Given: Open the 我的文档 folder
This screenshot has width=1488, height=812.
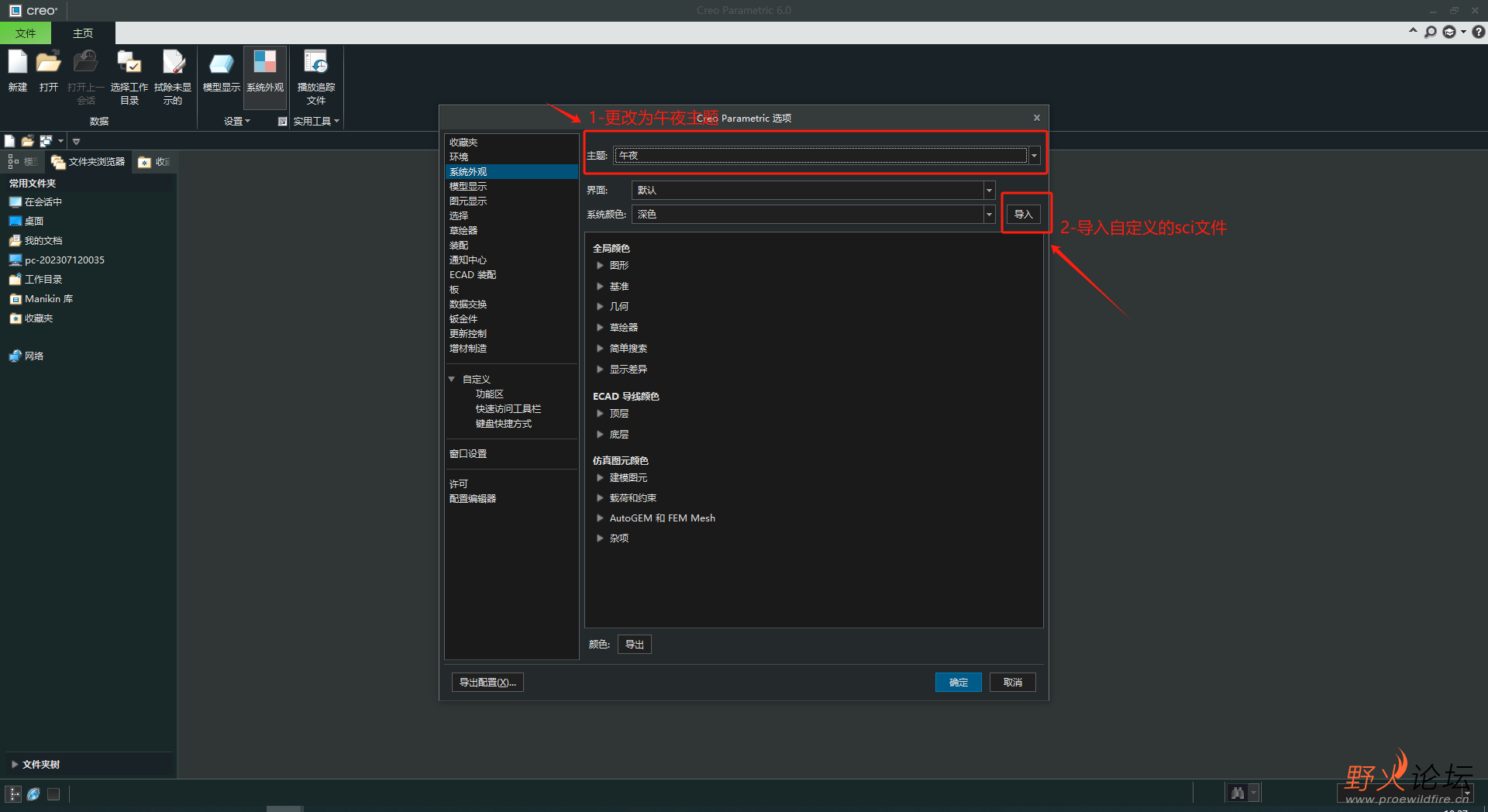Looking at the screenshot, I should click(x=36, y=241).
